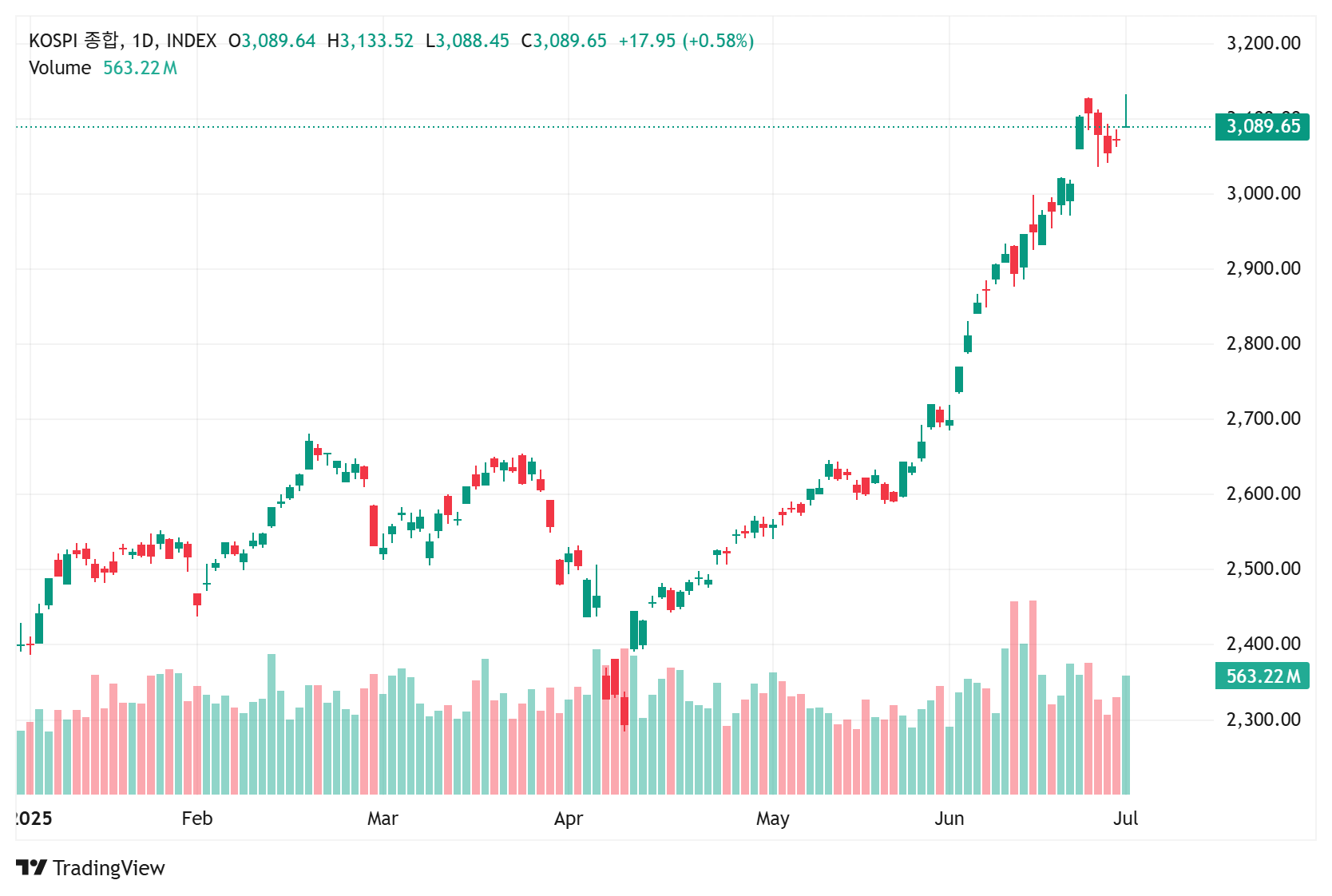
Task: Click the daily change +17.95 (+0.58%)
Action: pos(686,41)
